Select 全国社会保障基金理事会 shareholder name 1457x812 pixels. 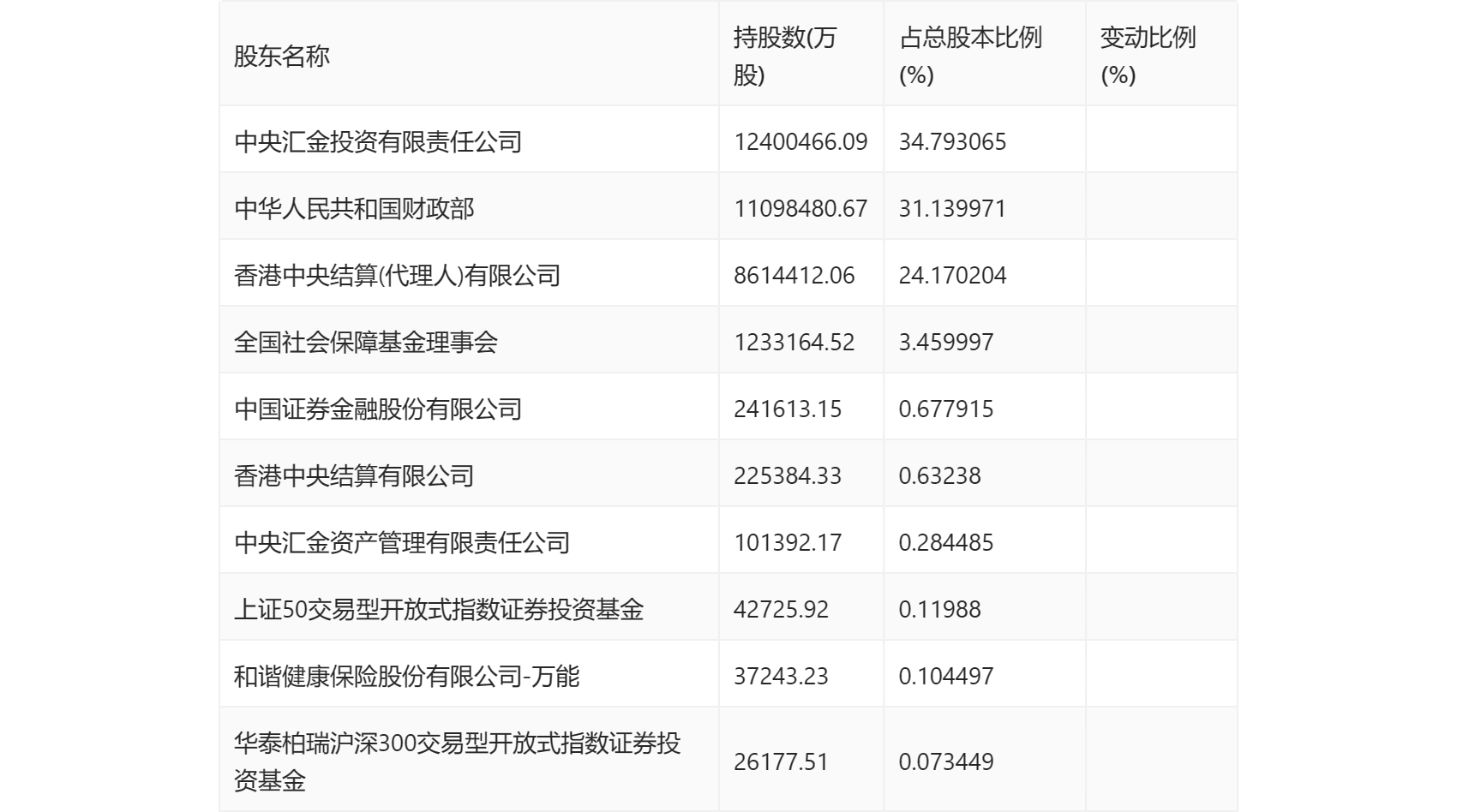[x=366, y=342]
